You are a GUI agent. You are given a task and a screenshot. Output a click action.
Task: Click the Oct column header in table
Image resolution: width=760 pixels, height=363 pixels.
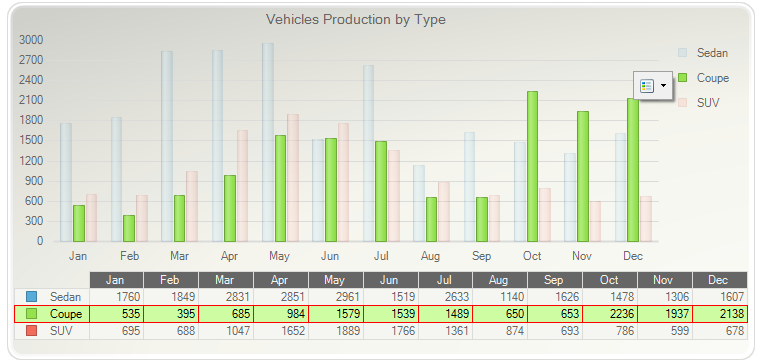(x=610, y=280)
